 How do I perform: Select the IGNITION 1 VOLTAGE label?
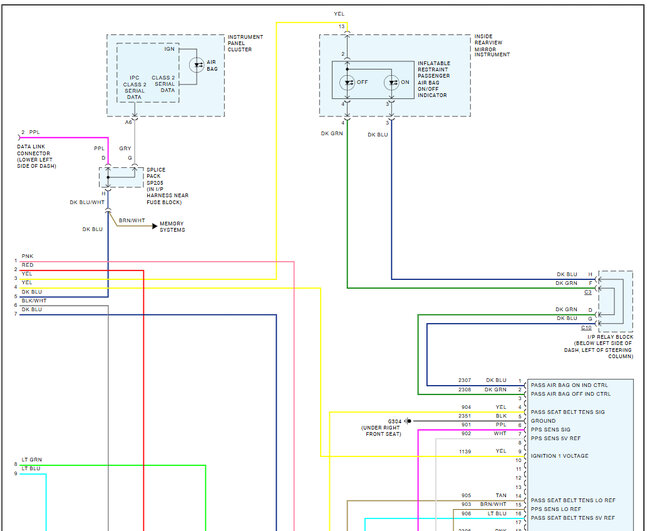pyautogui.click(x=559, y=456)
